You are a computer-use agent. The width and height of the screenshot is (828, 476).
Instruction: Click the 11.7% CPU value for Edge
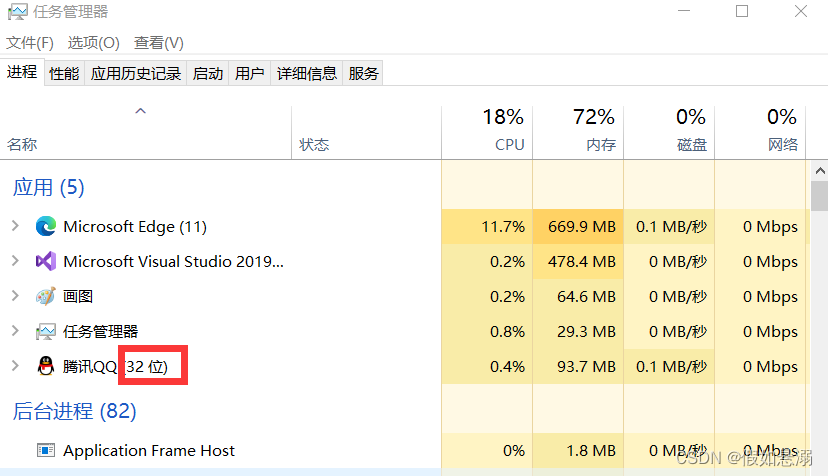point(503,227)
